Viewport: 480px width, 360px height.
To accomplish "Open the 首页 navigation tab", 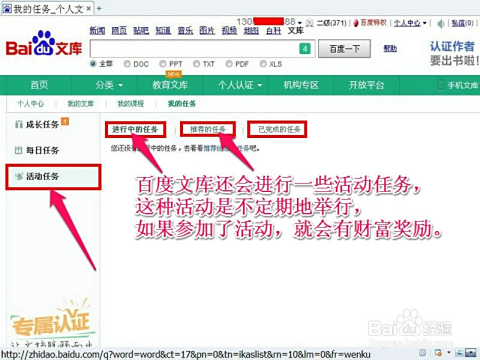I will 39,85.
